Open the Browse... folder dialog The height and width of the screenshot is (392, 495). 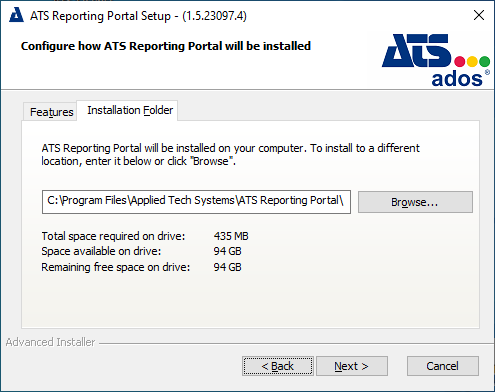415,202
